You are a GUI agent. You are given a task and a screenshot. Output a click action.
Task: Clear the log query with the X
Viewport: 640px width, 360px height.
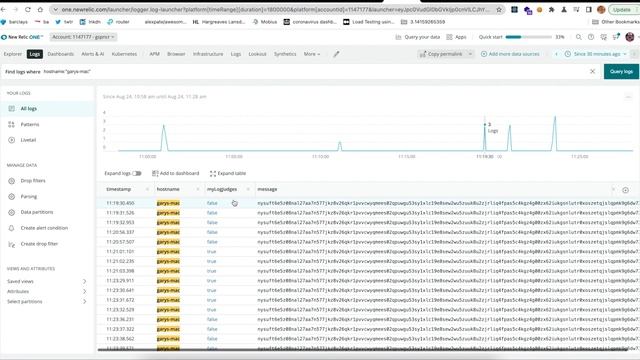click(592, 71)
